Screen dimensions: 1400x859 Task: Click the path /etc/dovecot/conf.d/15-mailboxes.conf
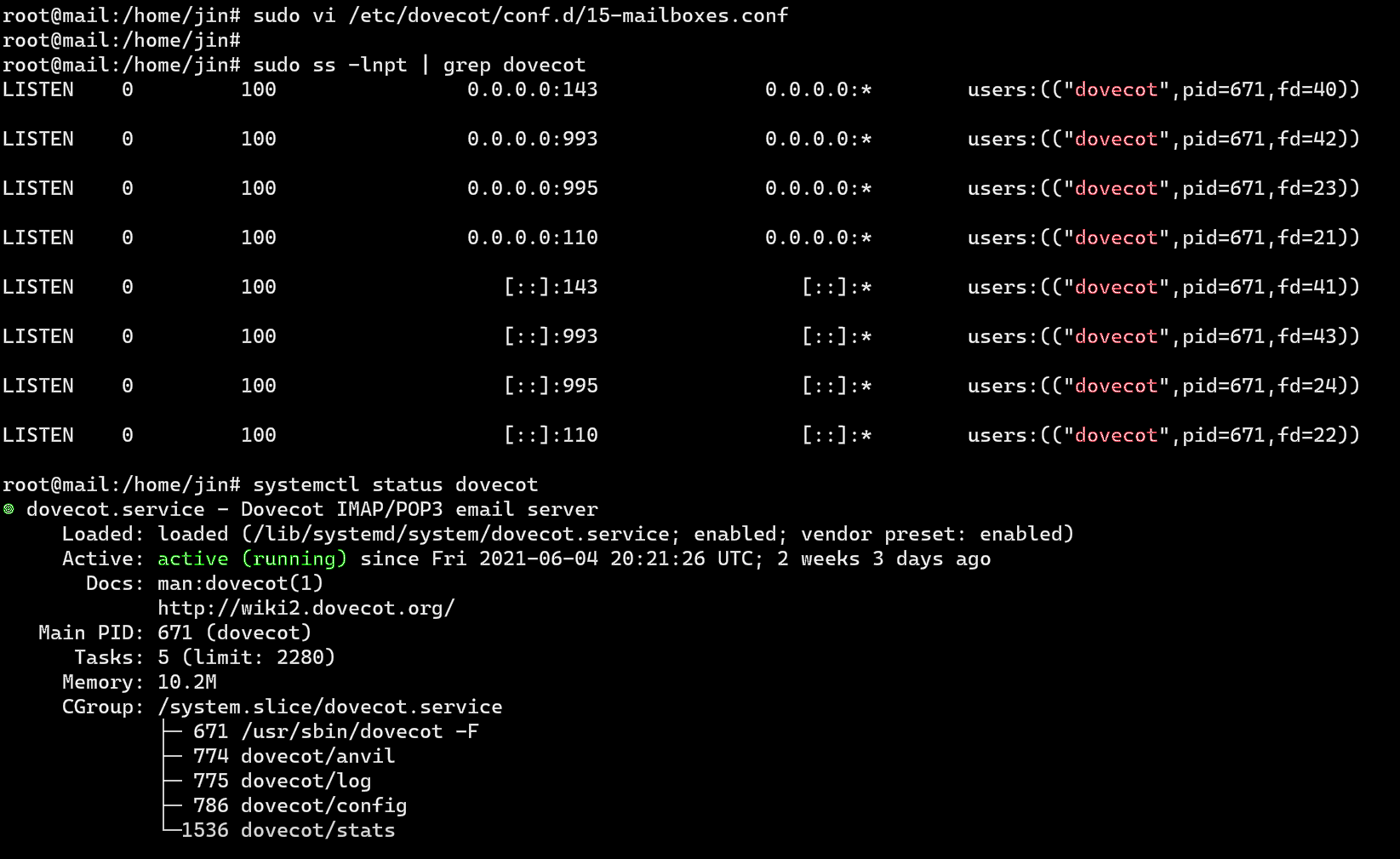[569, 15]
